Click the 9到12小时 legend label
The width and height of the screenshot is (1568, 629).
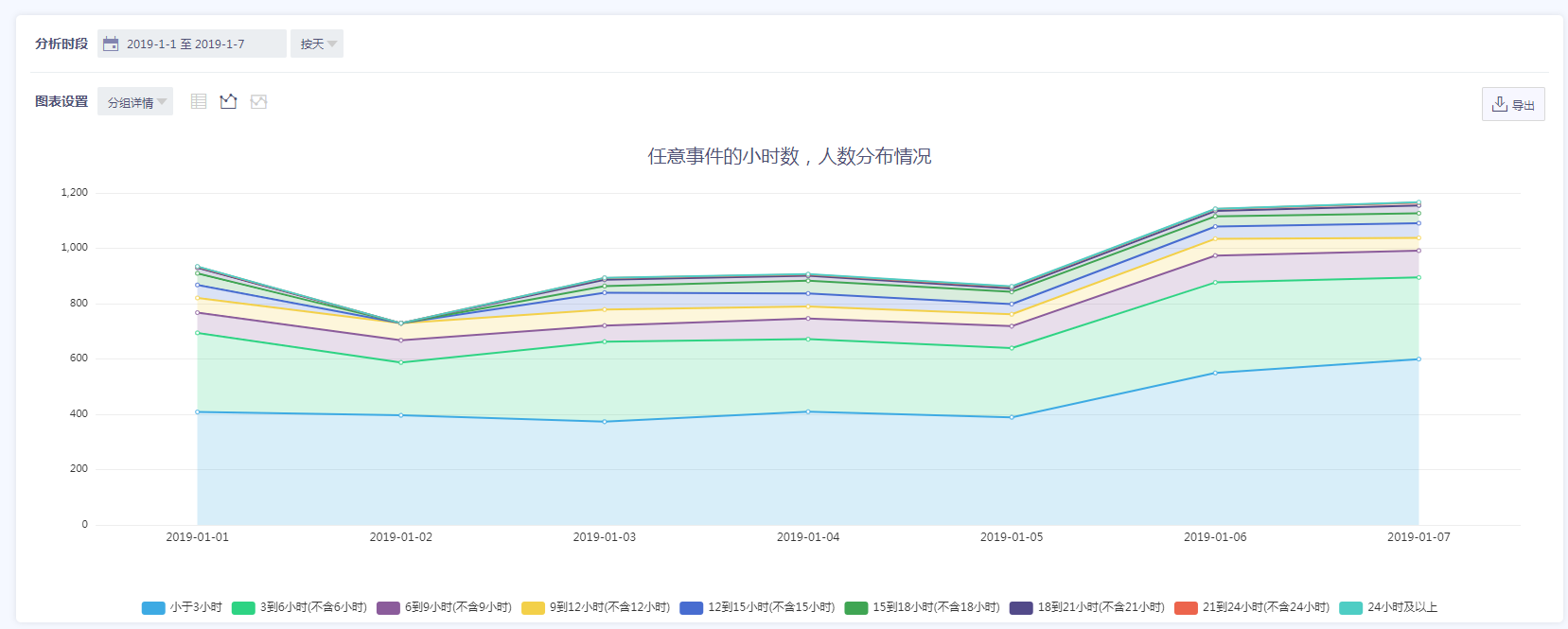coord(609,607)
